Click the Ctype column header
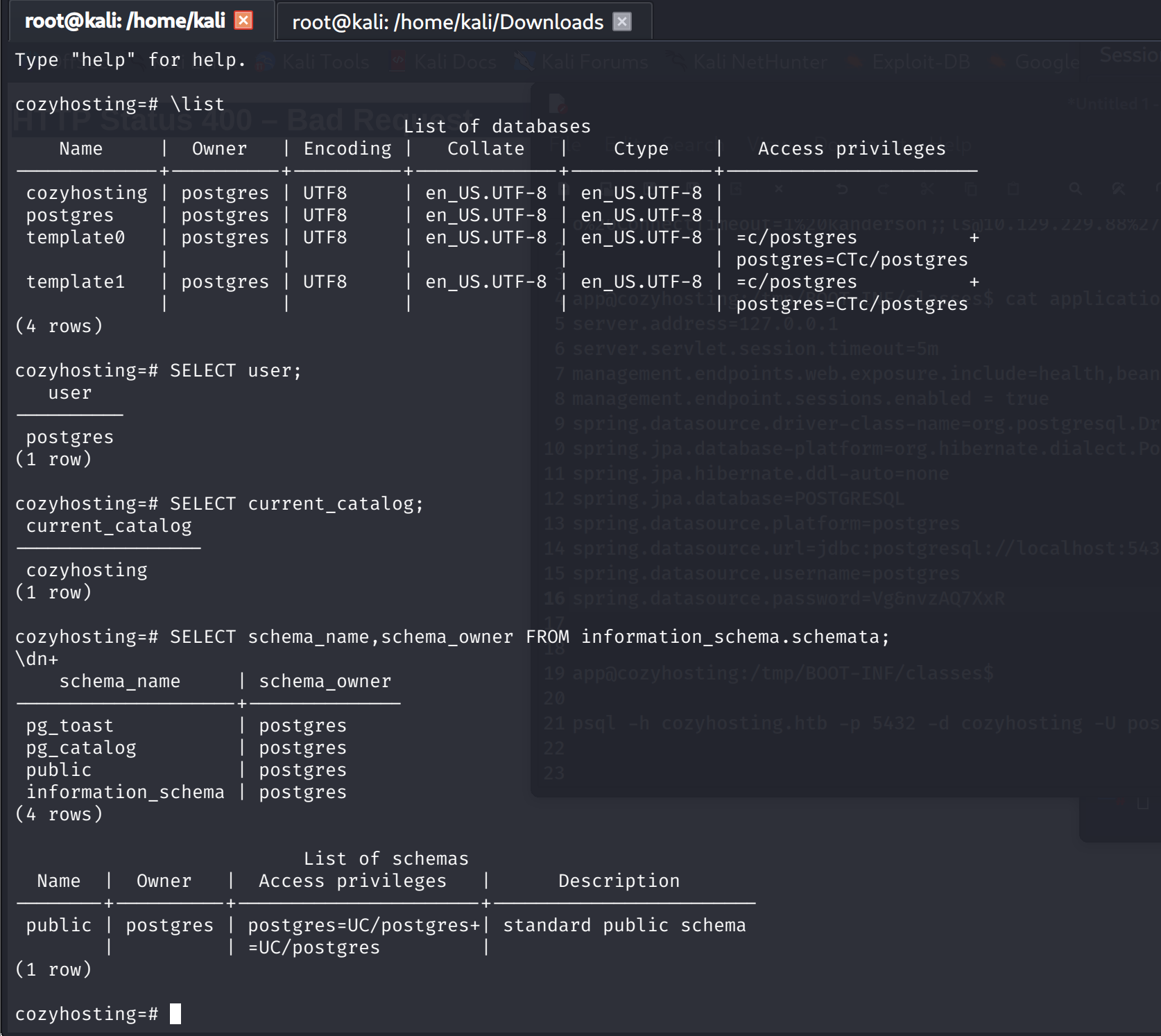Image resolution: width=1161 pixels, height=1036 pixels. 642,148
